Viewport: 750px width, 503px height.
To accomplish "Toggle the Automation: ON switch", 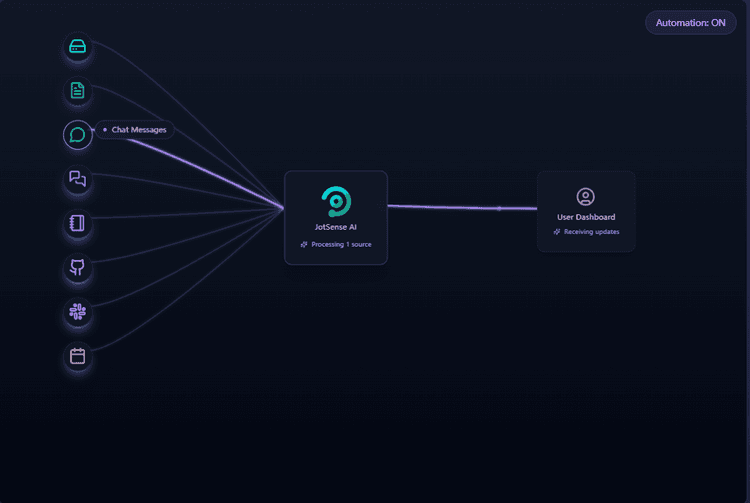I will 690,22.
